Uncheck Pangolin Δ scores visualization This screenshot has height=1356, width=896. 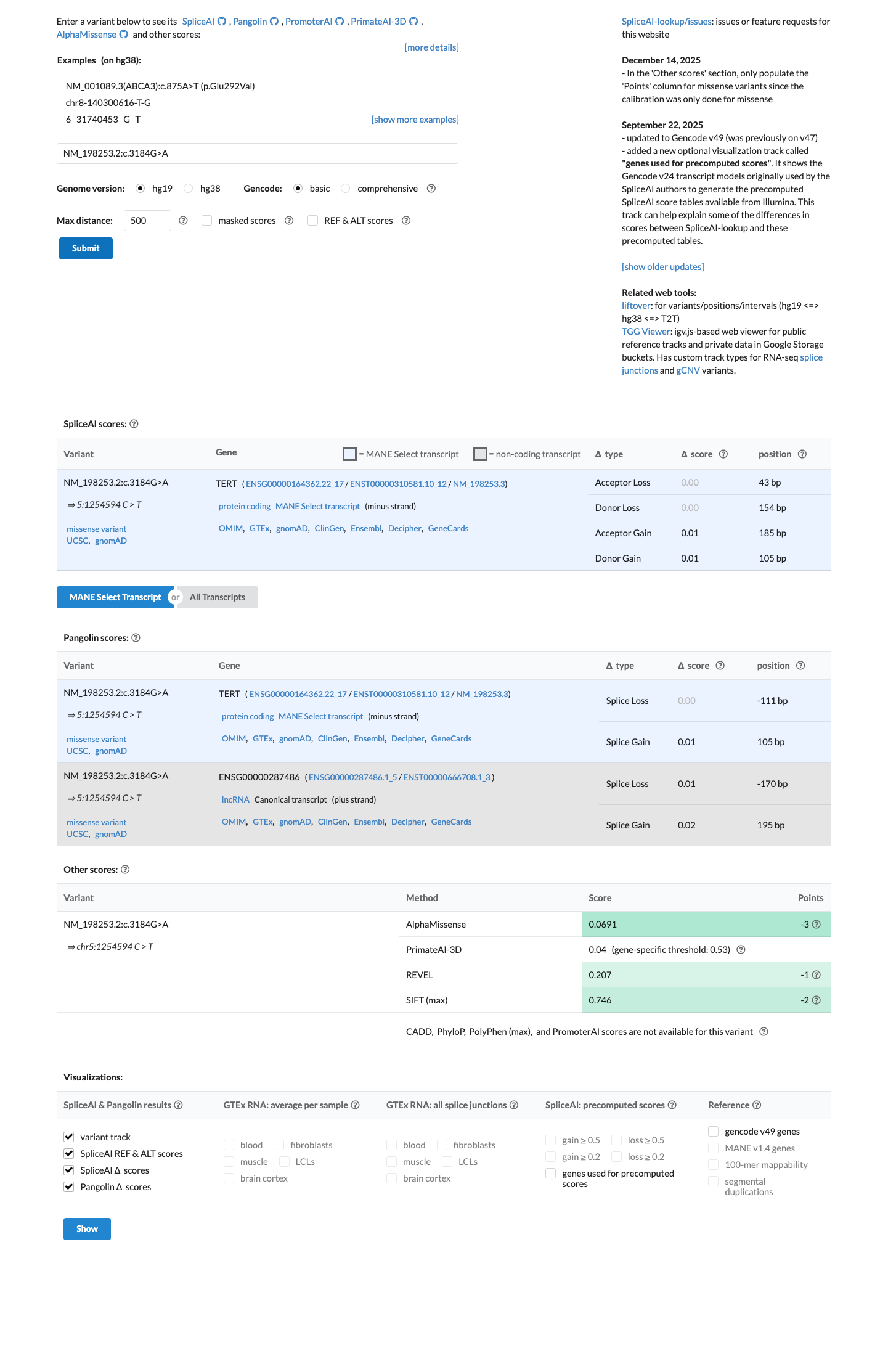pos(69,1186)
